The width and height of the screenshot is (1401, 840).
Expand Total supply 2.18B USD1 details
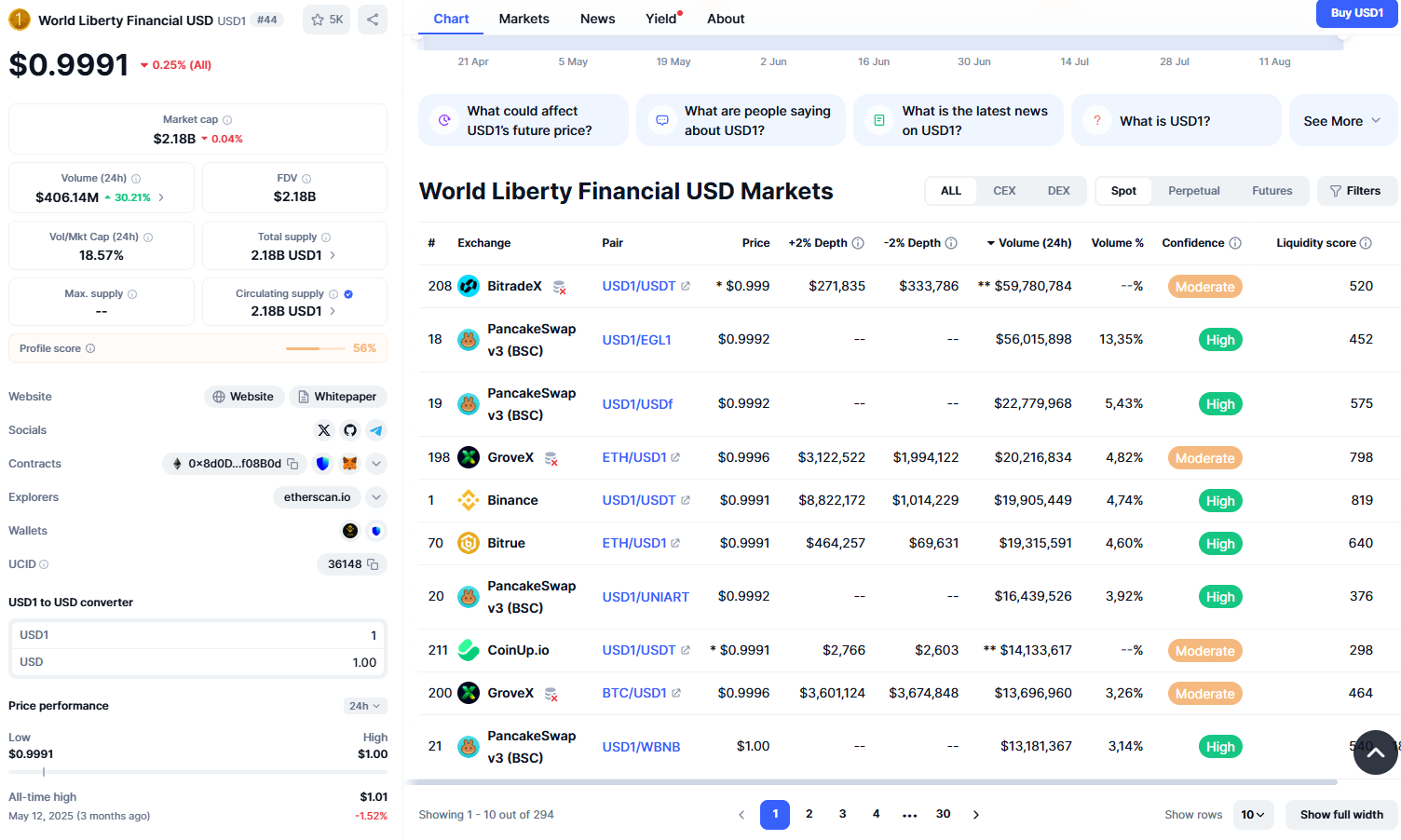click(x=333, y=255)
